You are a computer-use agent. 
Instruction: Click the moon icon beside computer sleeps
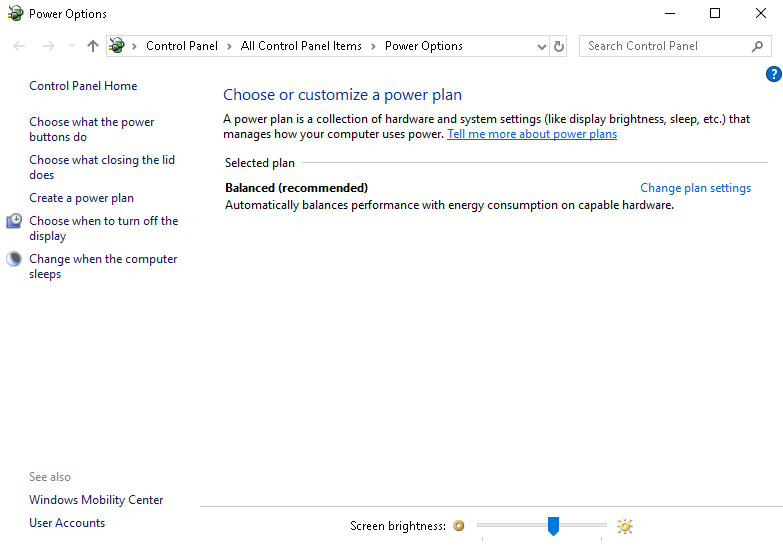(14, 259)
